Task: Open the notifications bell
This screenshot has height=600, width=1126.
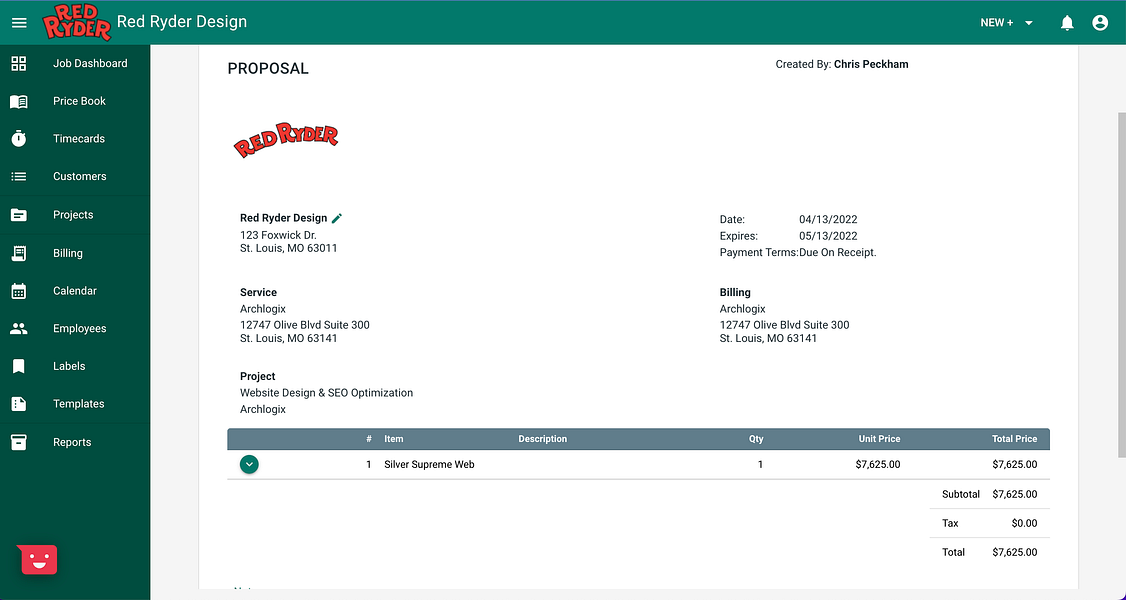Action: pyautogui.click(x=1067, y=23)
